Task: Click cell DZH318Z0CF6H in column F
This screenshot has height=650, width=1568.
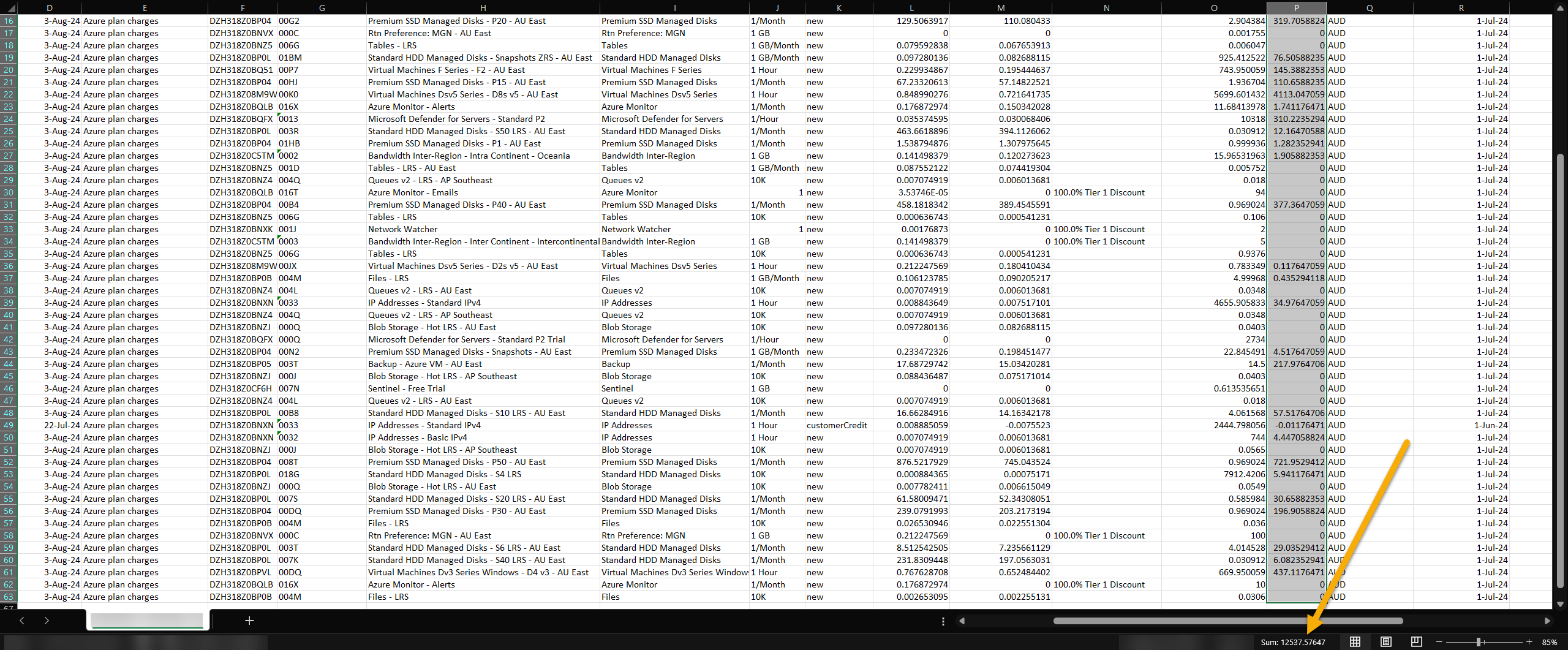Action: 242,388
